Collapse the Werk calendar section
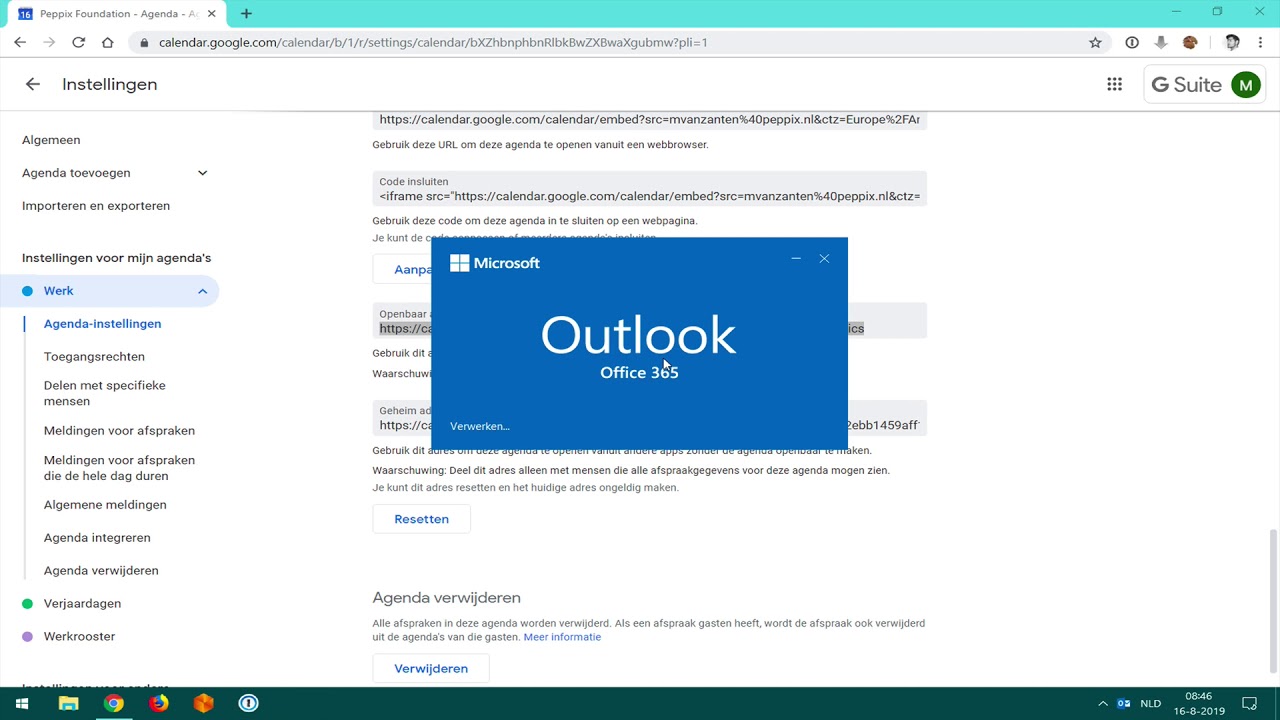Screen dimensions: 1280x720 pos(202,291)
